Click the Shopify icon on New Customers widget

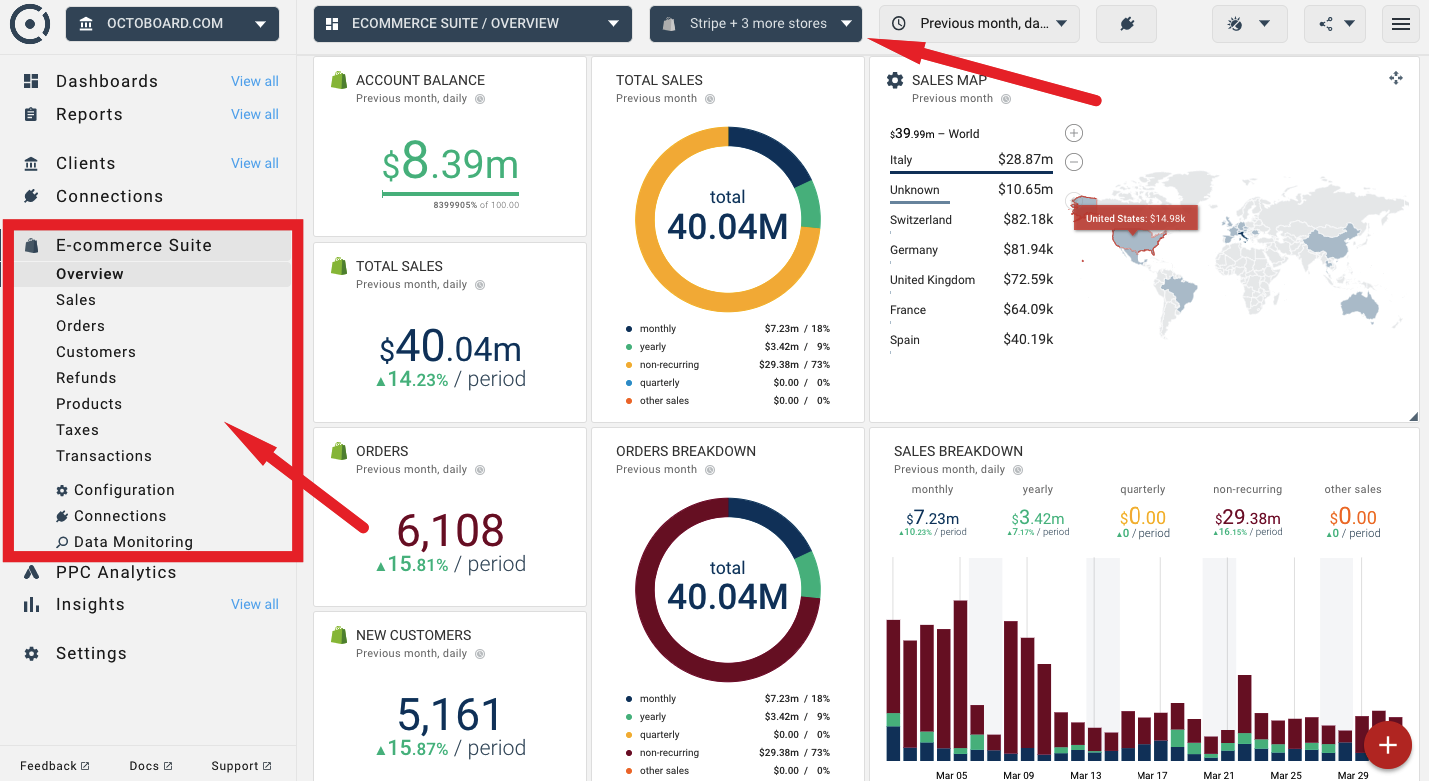coord(338,635)
